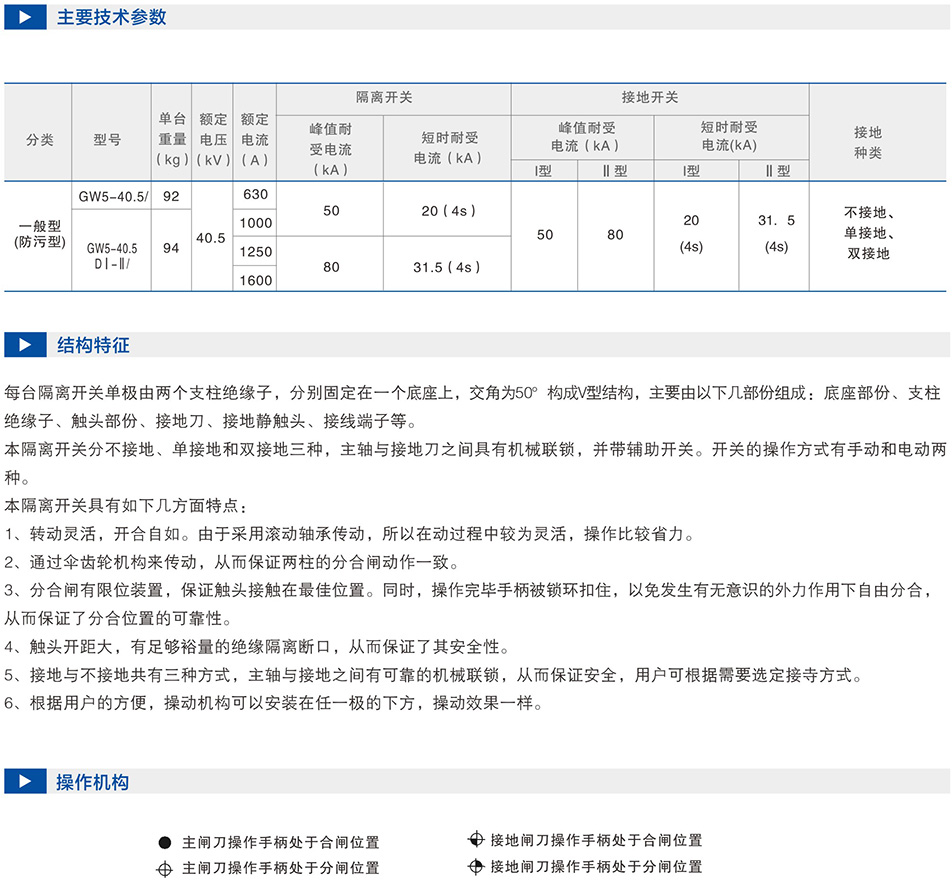
Task: Click the solid black circle legend symbol
Action: 165,843
